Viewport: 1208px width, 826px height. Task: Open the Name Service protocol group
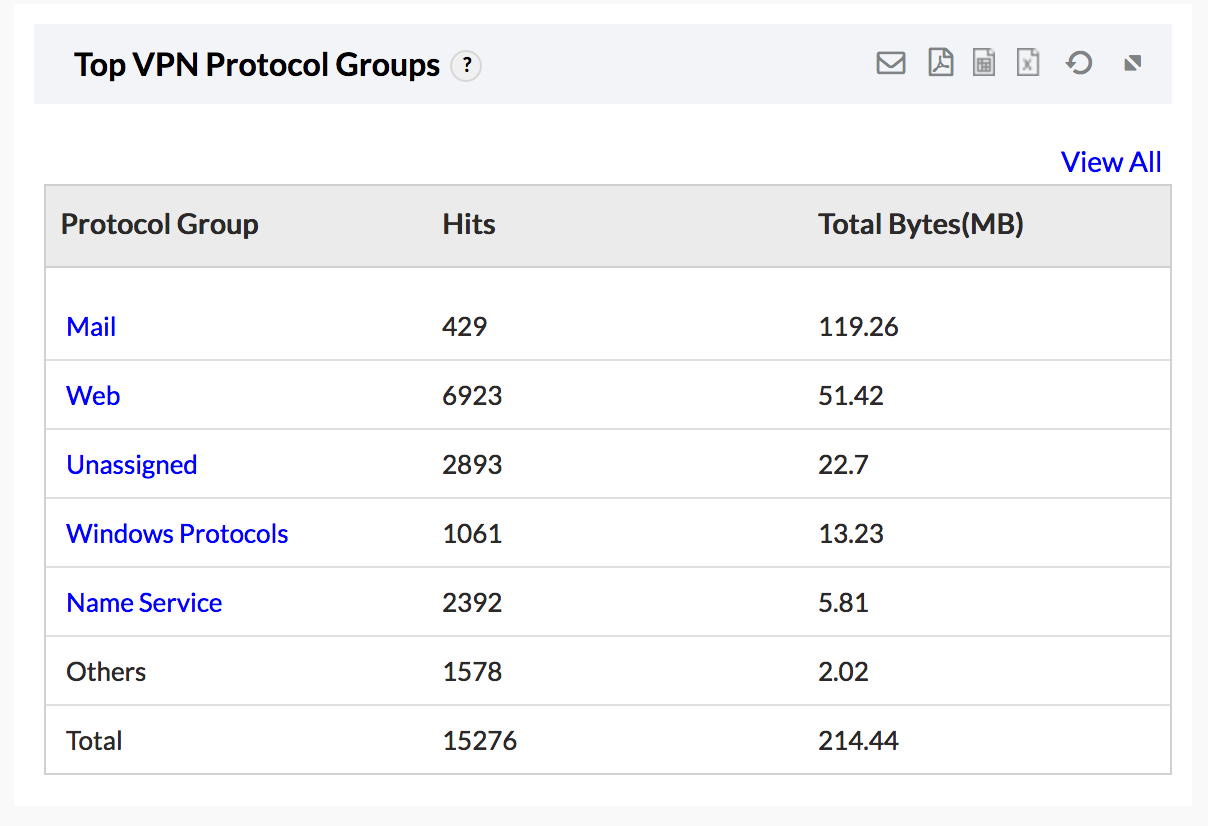[144, 603]
